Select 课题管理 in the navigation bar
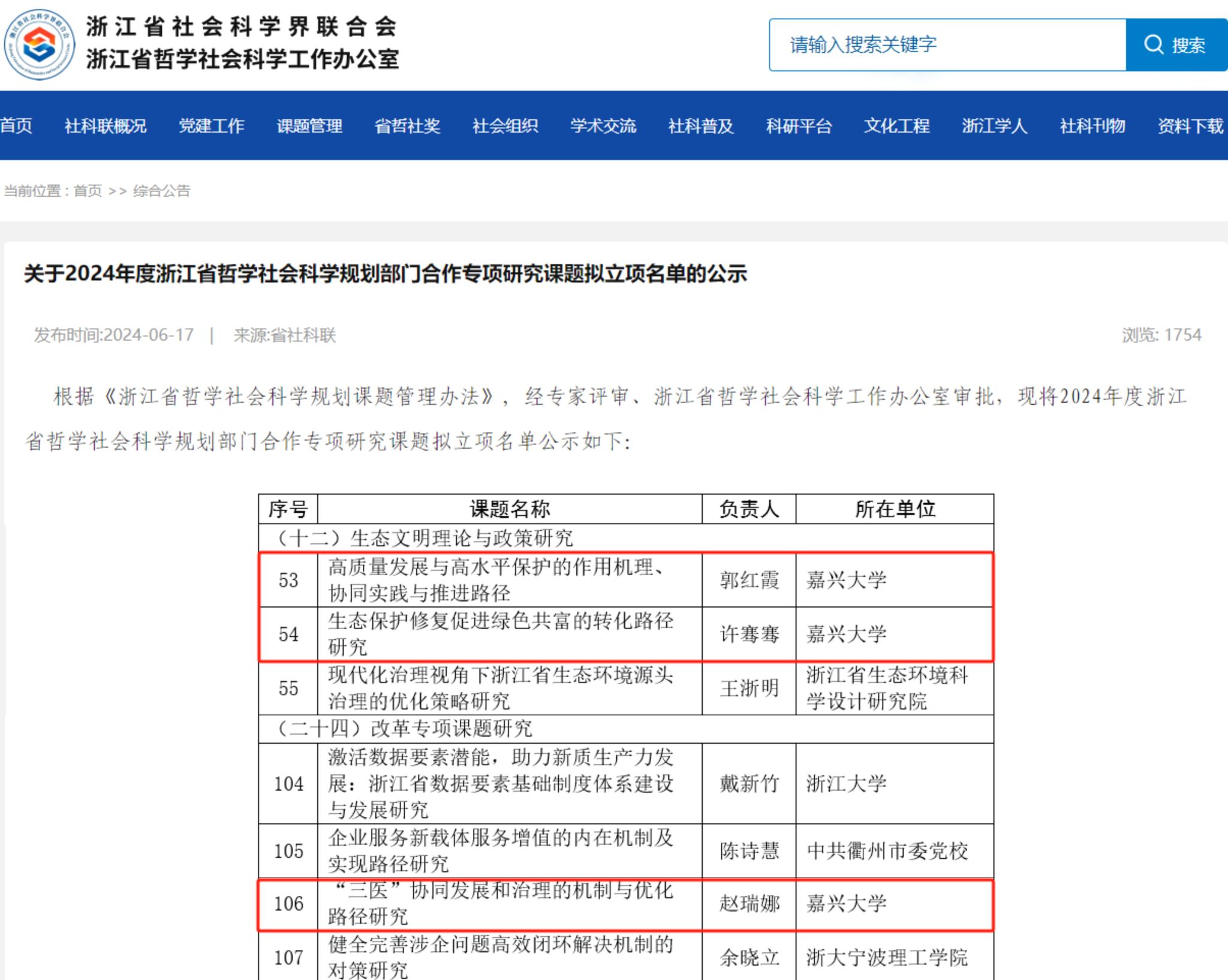Image resolution: width=1228 pixels, height=980 pixels. (x=309, y=126)
